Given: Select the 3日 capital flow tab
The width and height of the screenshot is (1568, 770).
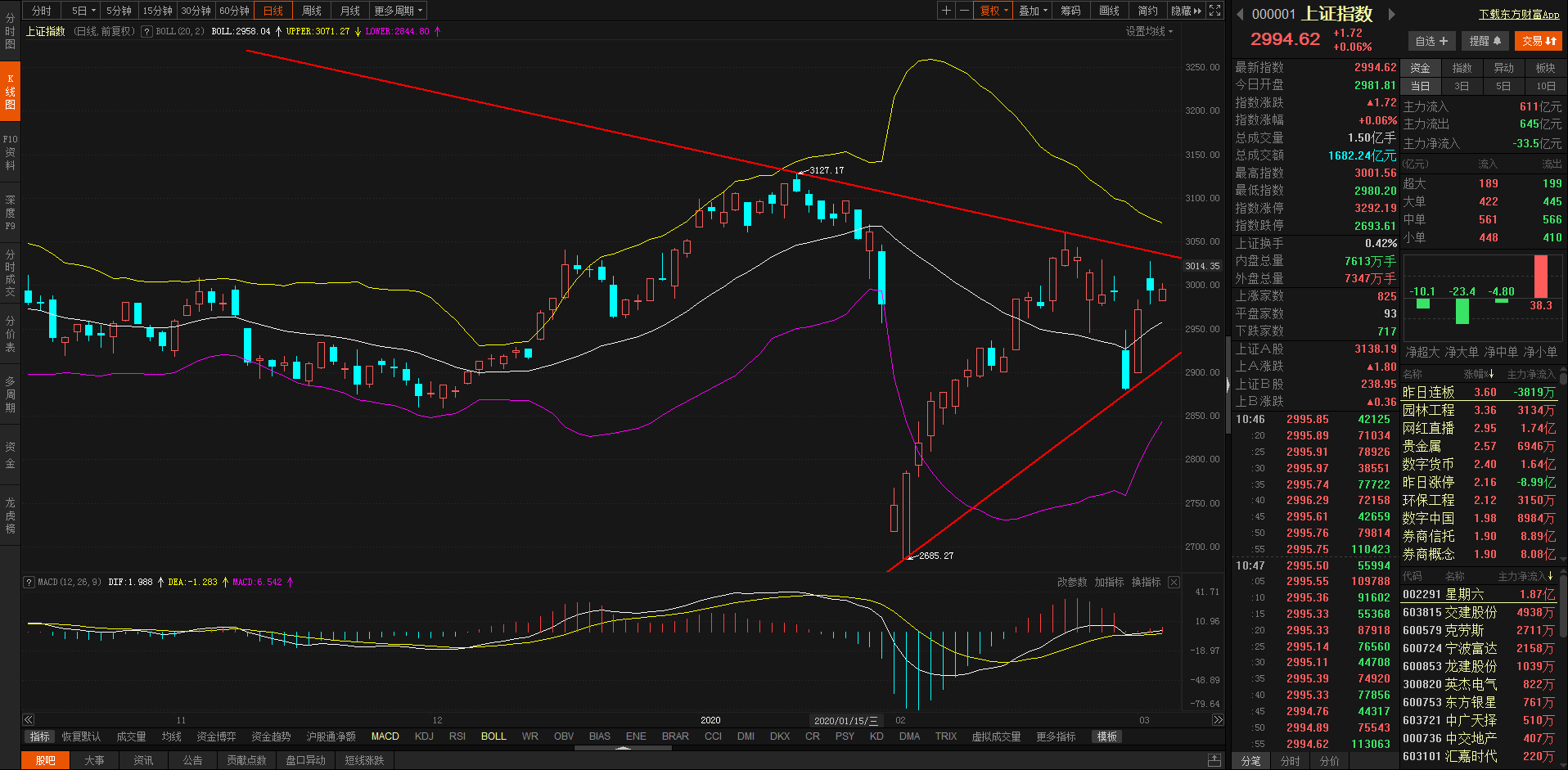Looking at the screenshot, I should [x=1462, y=86].
